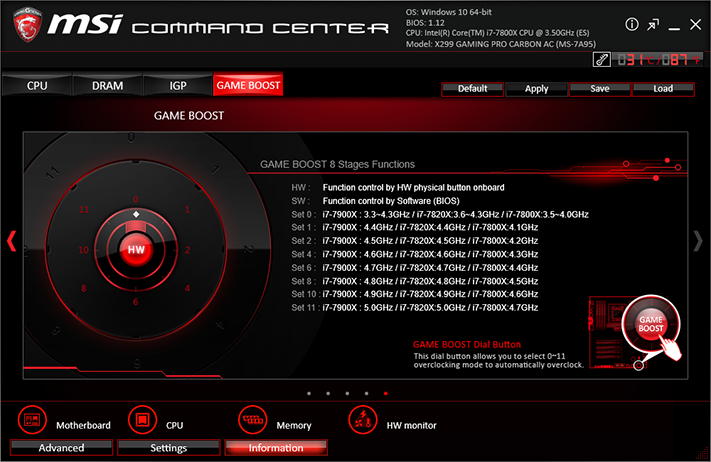Close the Command Center window
The image size is (711, 462).
[x=696, y=24]
